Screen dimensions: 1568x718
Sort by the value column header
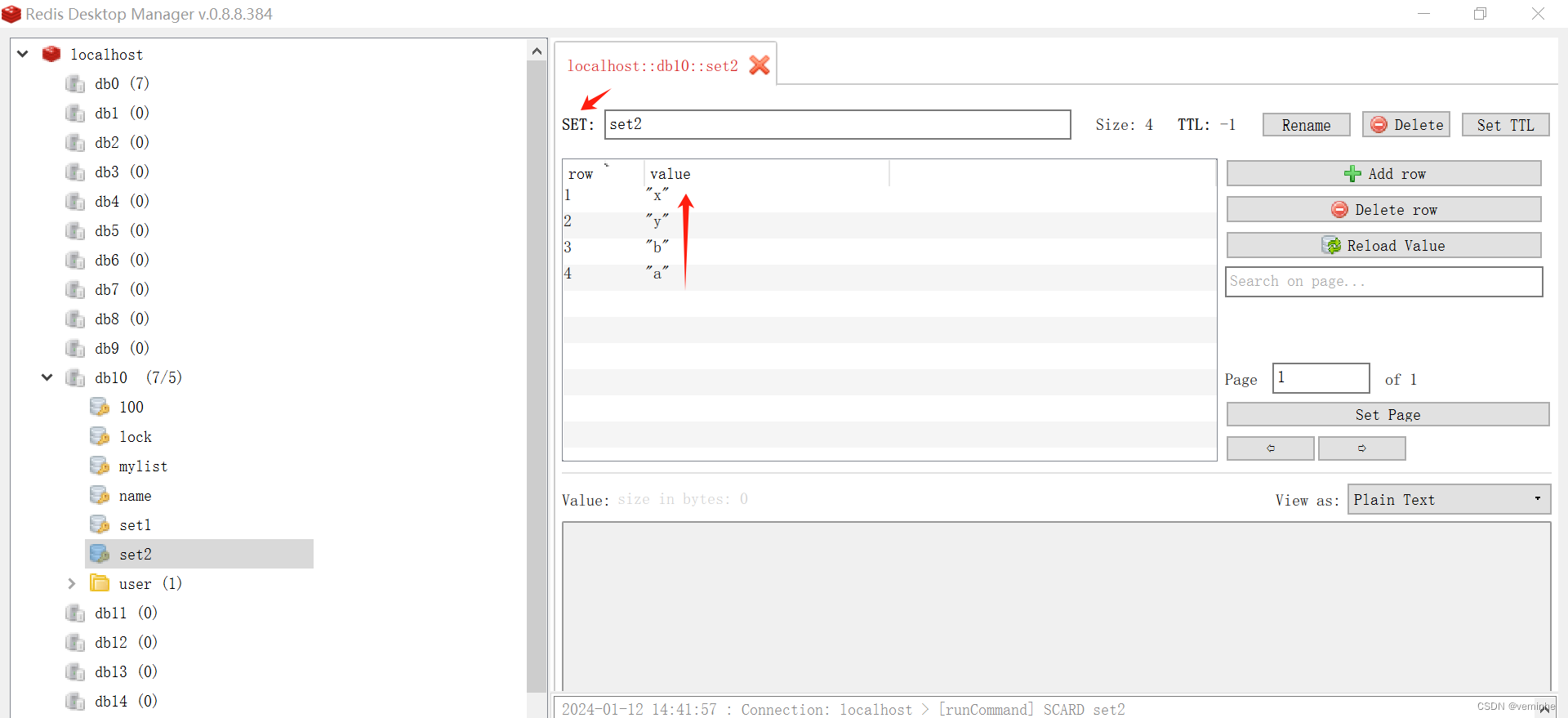[x=767, y=173]
